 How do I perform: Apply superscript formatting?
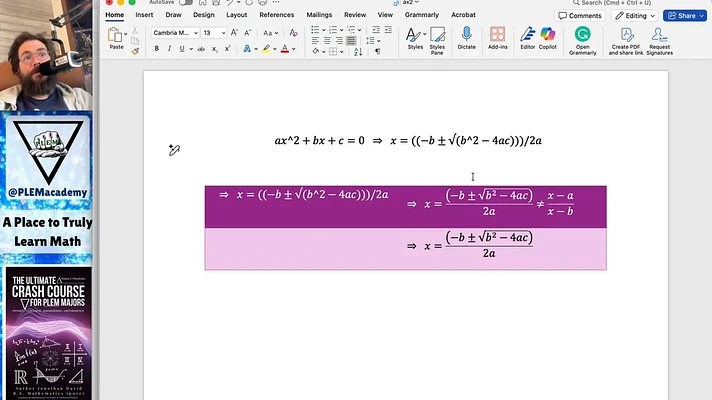pyautogui.click(x=227, y=49)
